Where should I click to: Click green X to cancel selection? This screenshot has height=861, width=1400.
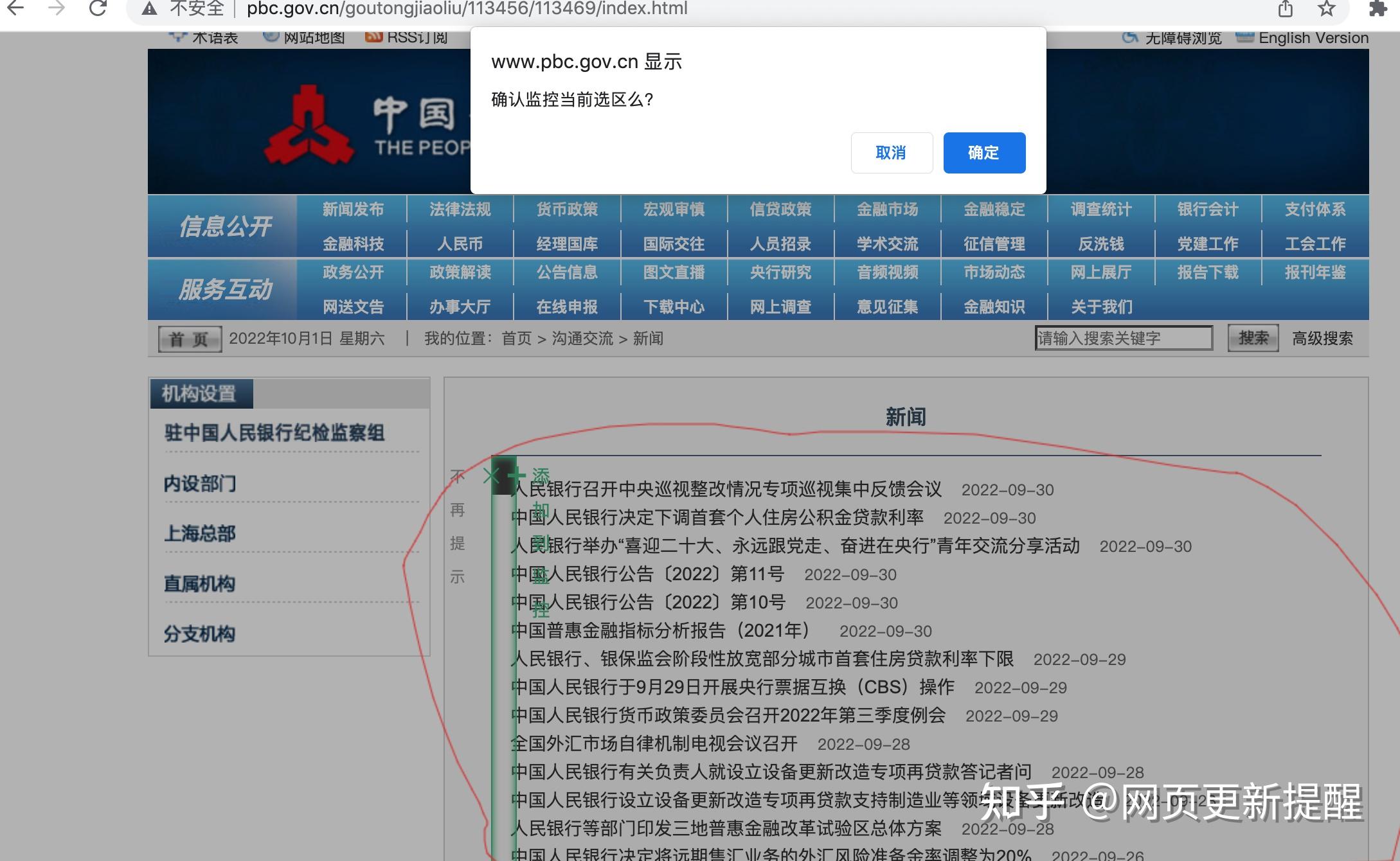point(491,476)
